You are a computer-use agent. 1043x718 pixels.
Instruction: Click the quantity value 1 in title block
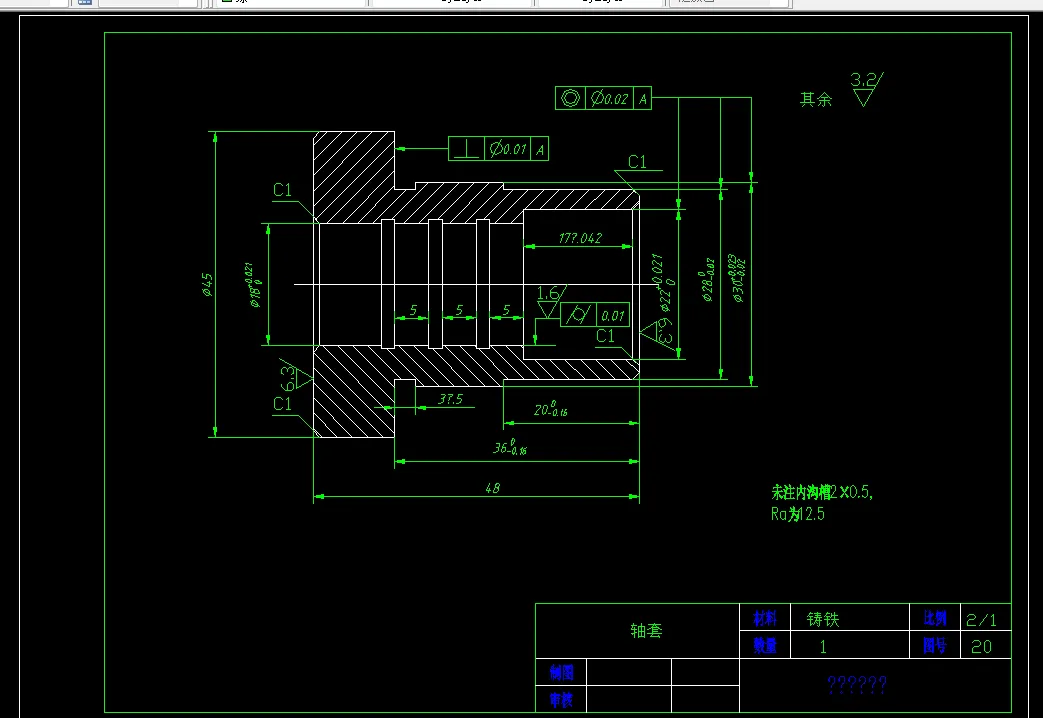point(823,646)
